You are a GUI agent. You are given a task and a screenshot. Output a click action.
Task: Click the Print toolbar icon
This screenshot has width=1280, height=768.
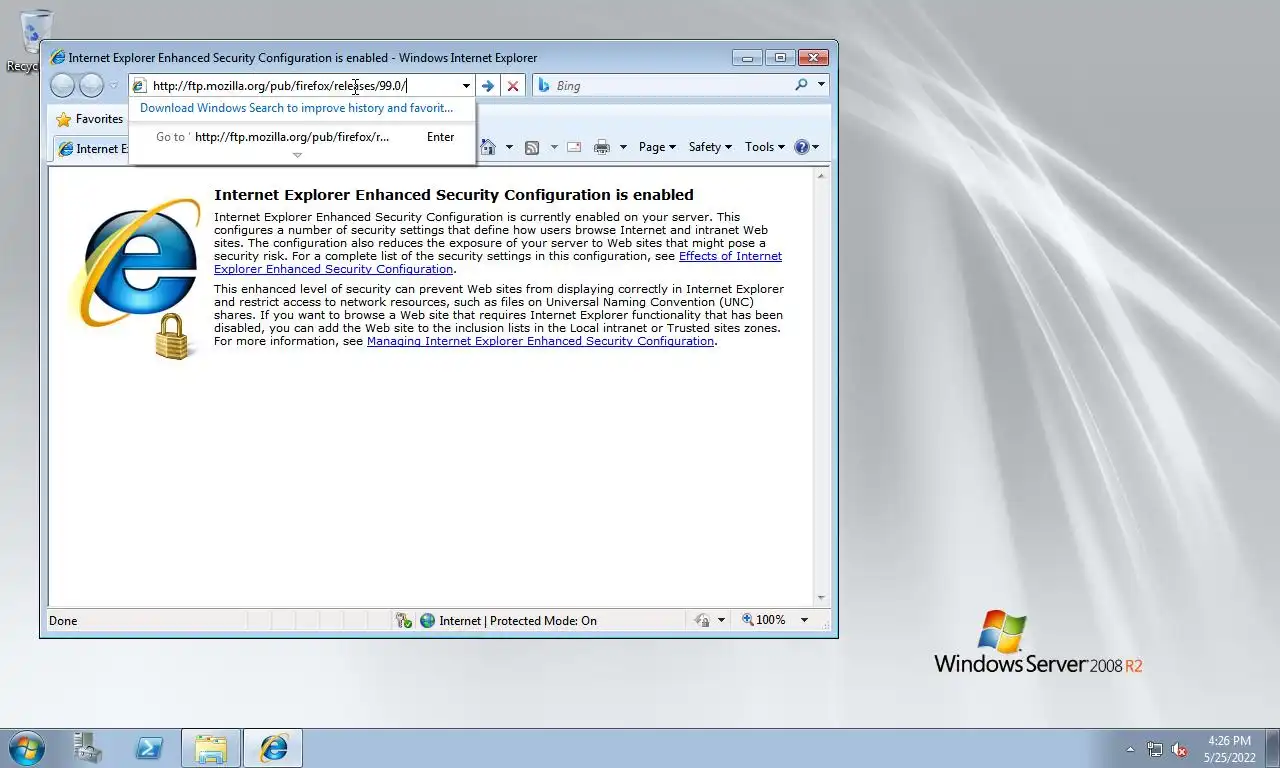[601, 147]
